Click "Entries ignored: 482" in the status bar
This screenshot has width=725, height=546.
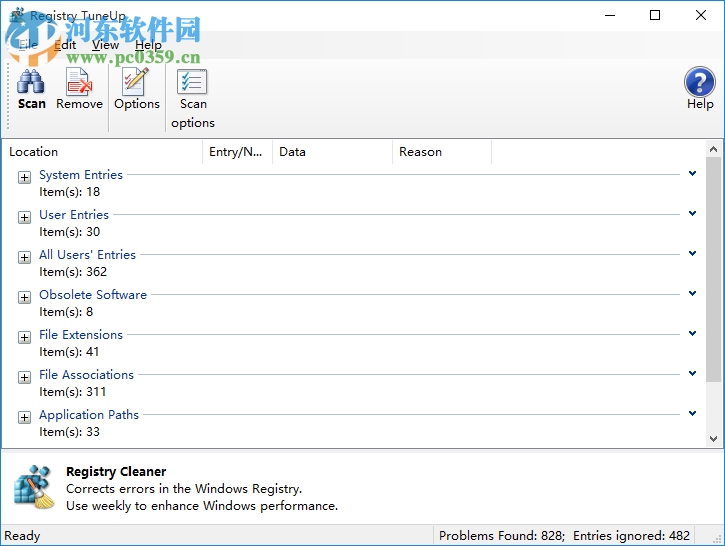point(631,535)
